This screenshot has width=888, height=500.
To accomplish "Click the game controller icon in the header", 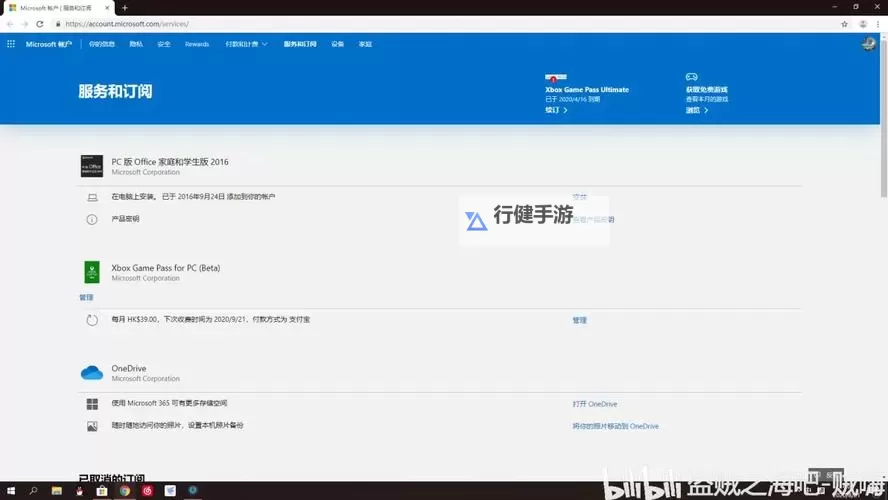I will [x=691, y=76].
